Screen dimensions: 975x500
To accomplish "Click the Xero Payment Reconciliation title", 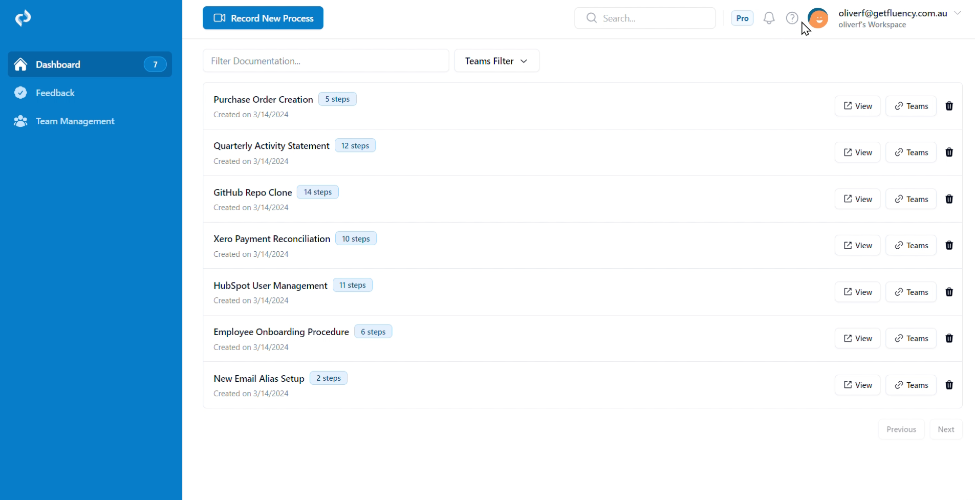I will (272, 239).
